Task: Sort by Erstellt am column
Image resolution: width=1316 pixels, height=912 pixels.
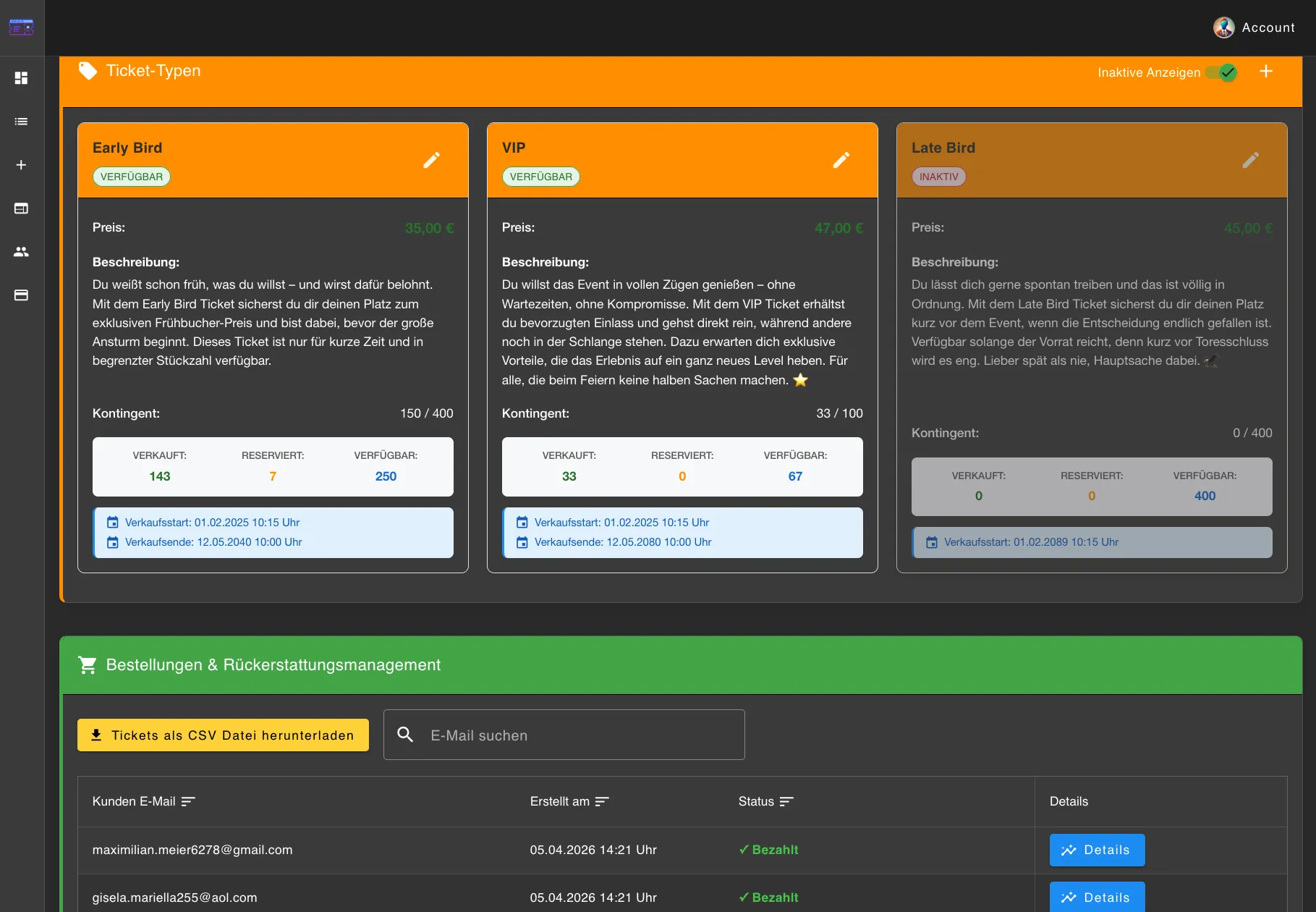Action: 601,801
